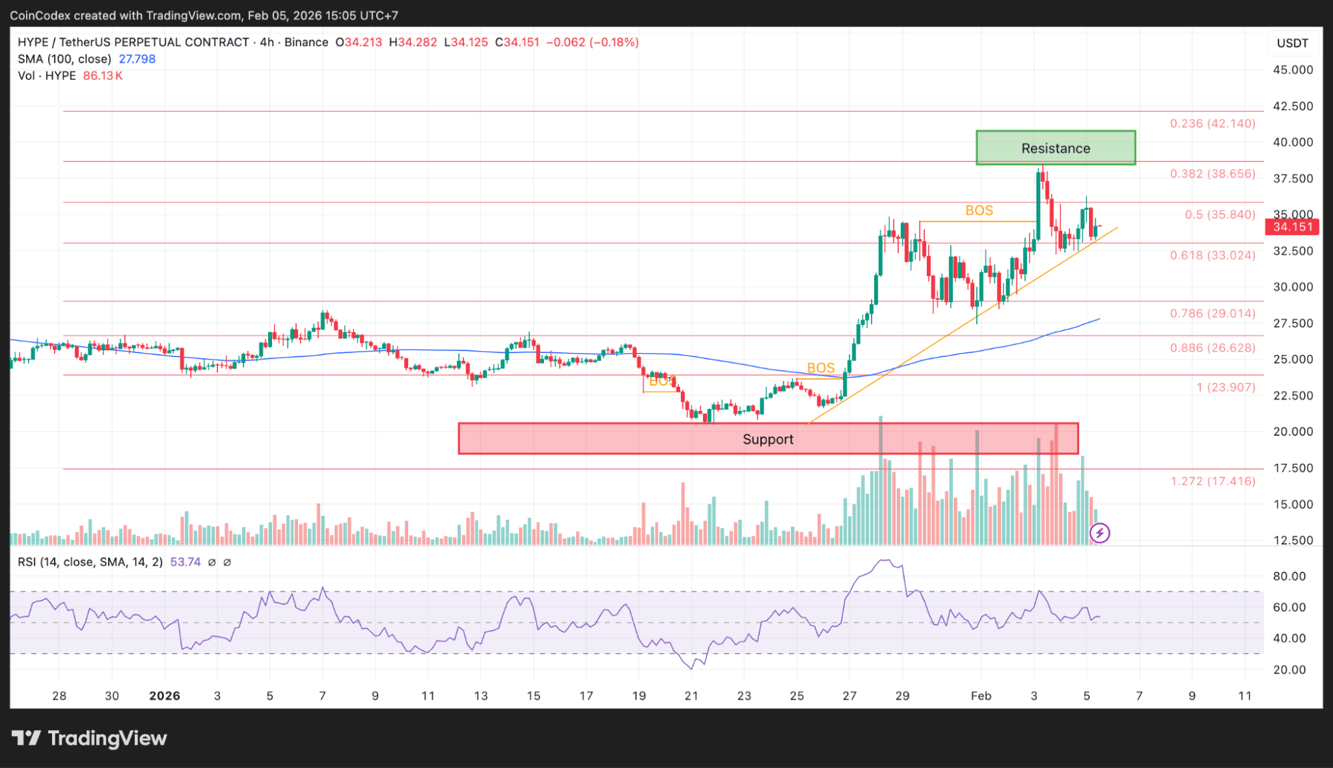
Task: Click the TradingView logo in the bottom corner
Action: click(x=90, y=738)
